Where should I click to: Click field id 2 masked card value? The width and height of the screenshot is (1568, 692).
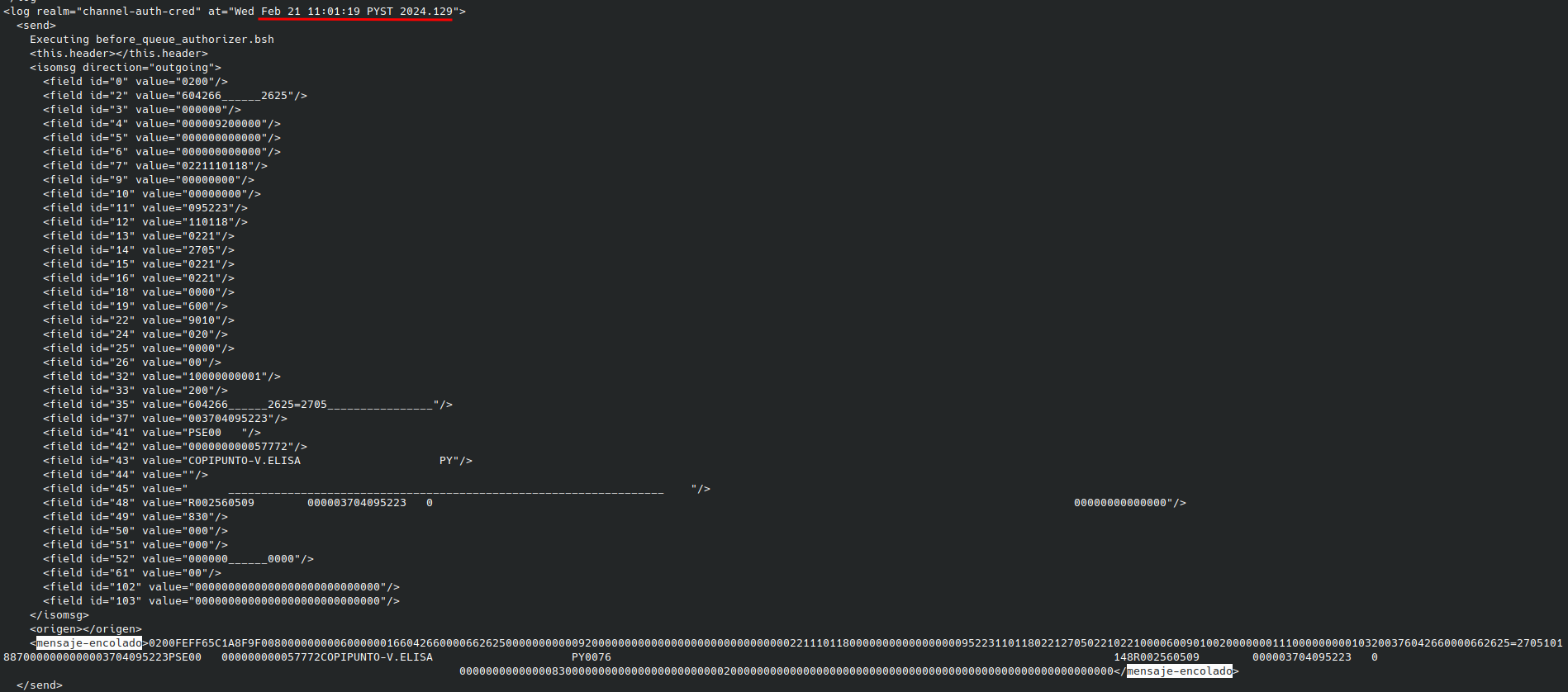point(175,96)
